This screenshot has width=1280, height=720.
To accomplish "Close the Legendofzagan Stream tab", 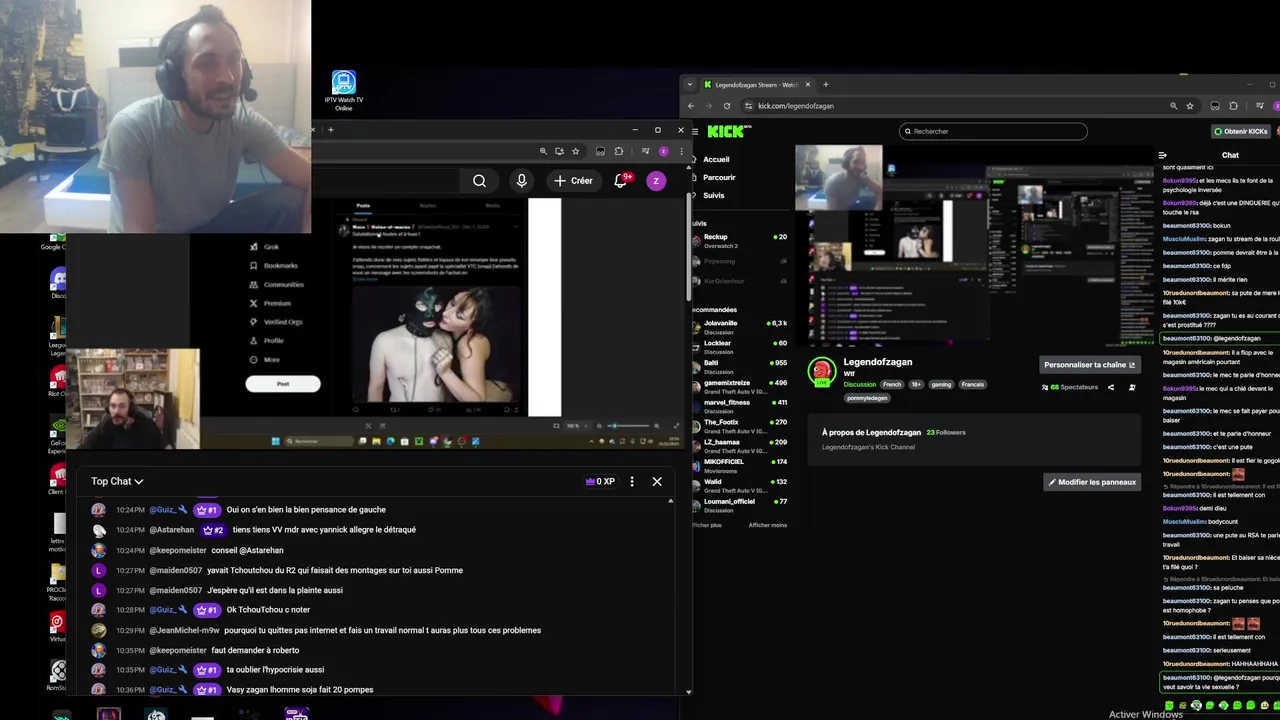I will [807, 84].
